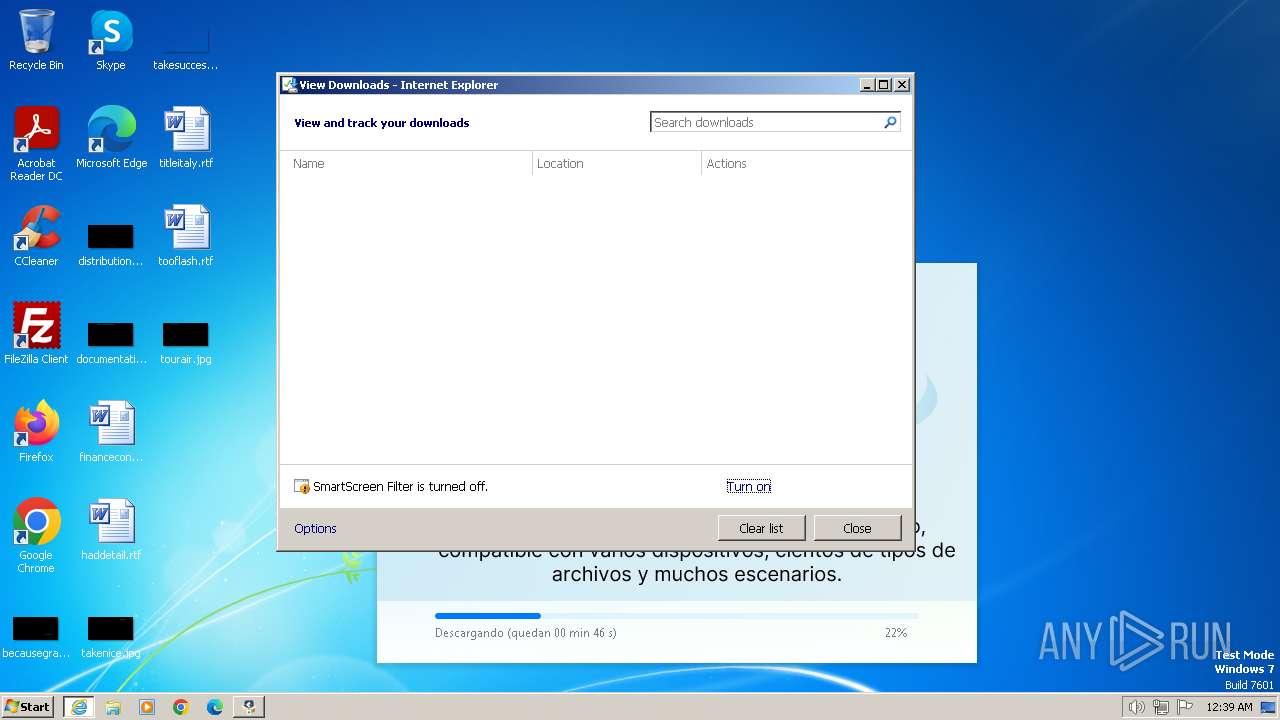Minimize the View Downloads window
This screenshot has width=1280, height=720.
pos(867,85)
